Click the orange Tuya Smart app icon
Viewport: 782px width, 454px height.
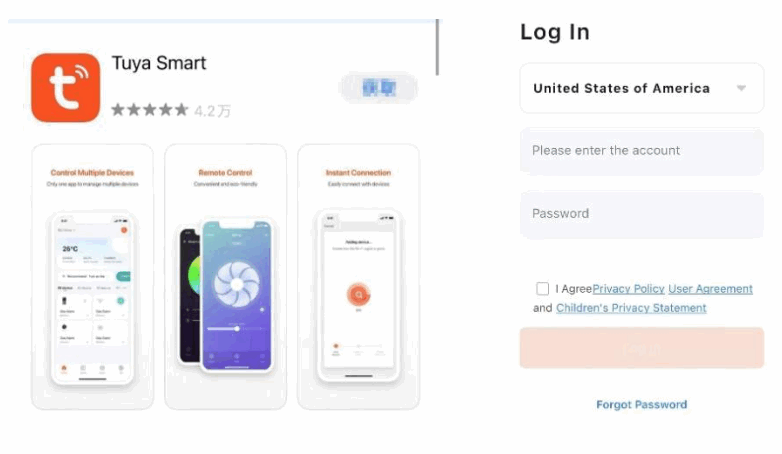coord(65,87)
